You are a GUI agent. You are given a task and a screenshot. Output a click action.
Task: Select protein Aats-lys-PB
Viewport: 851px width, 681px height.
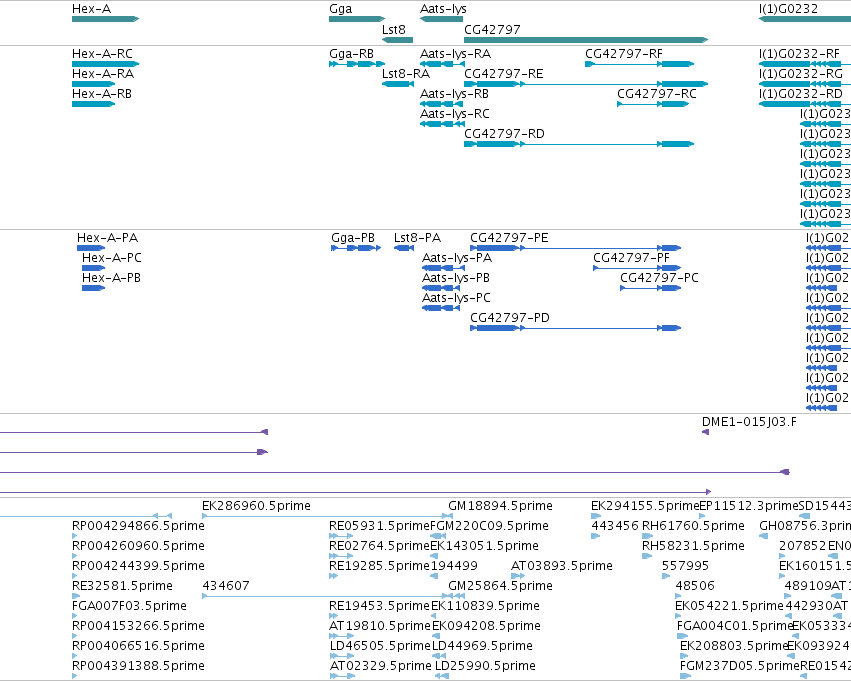[x=441, y=288]
